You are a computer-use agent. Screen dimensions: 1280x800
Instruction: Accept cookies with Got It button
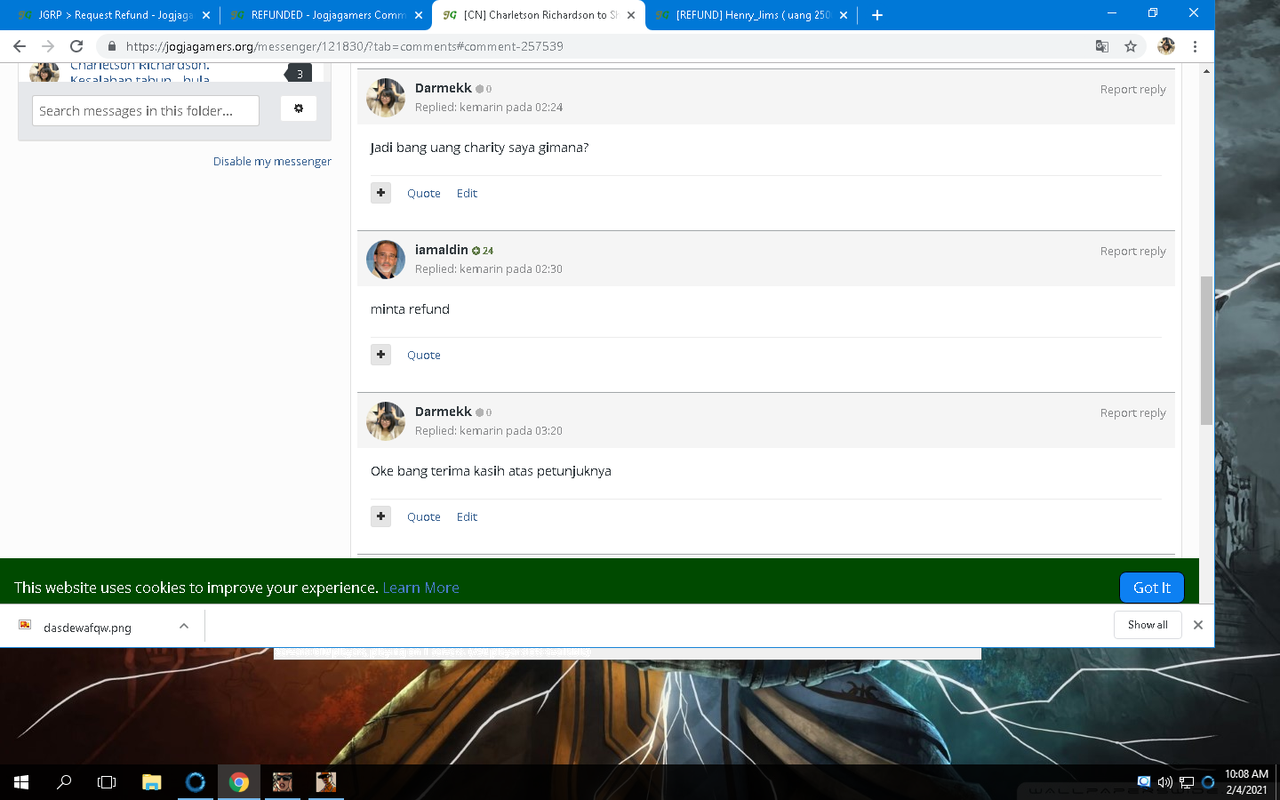click(x=1152, y=588)
